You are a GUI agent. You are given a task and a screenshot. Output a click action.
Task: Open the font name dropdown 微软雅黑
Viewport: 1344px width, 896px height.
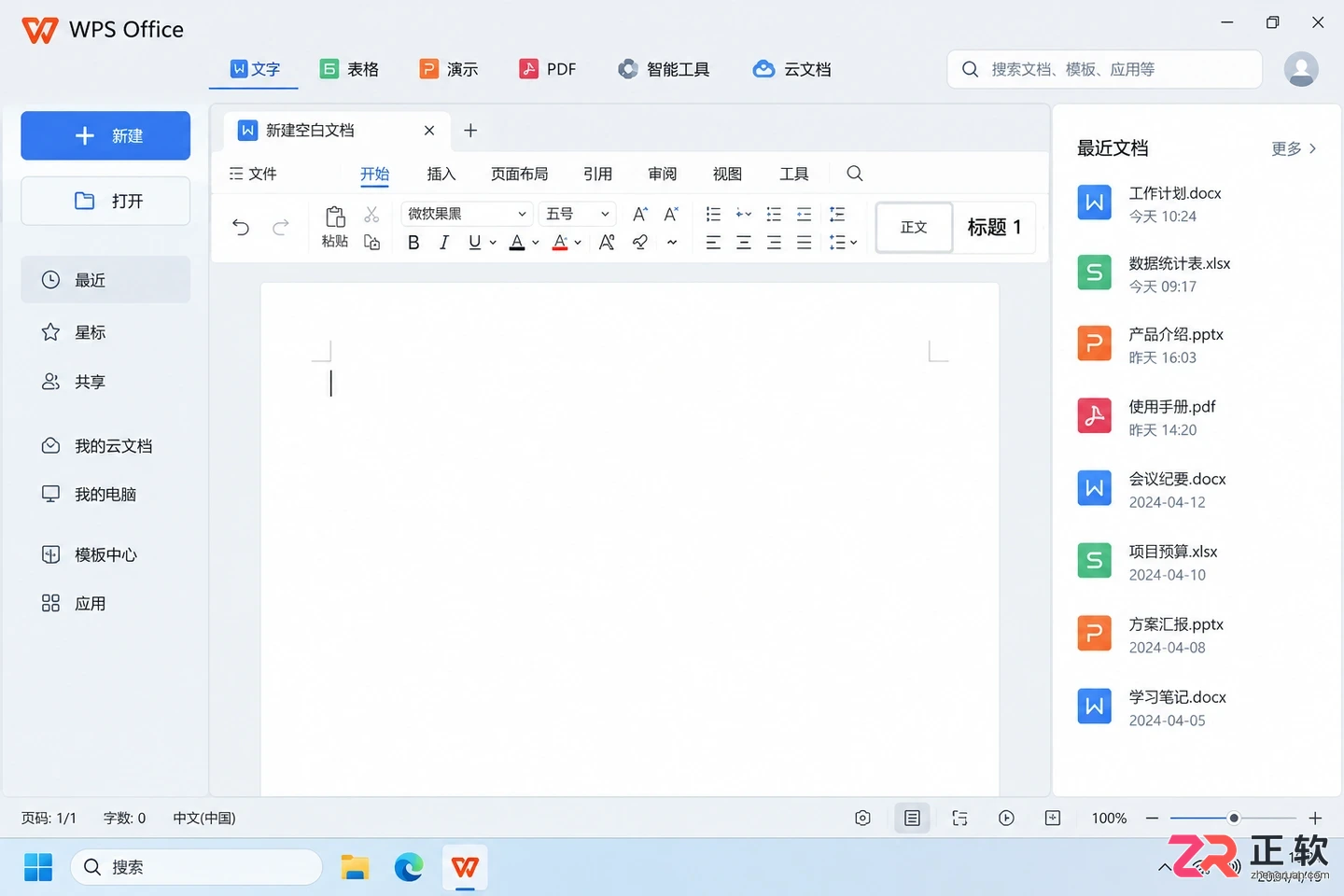coord(467,214)
